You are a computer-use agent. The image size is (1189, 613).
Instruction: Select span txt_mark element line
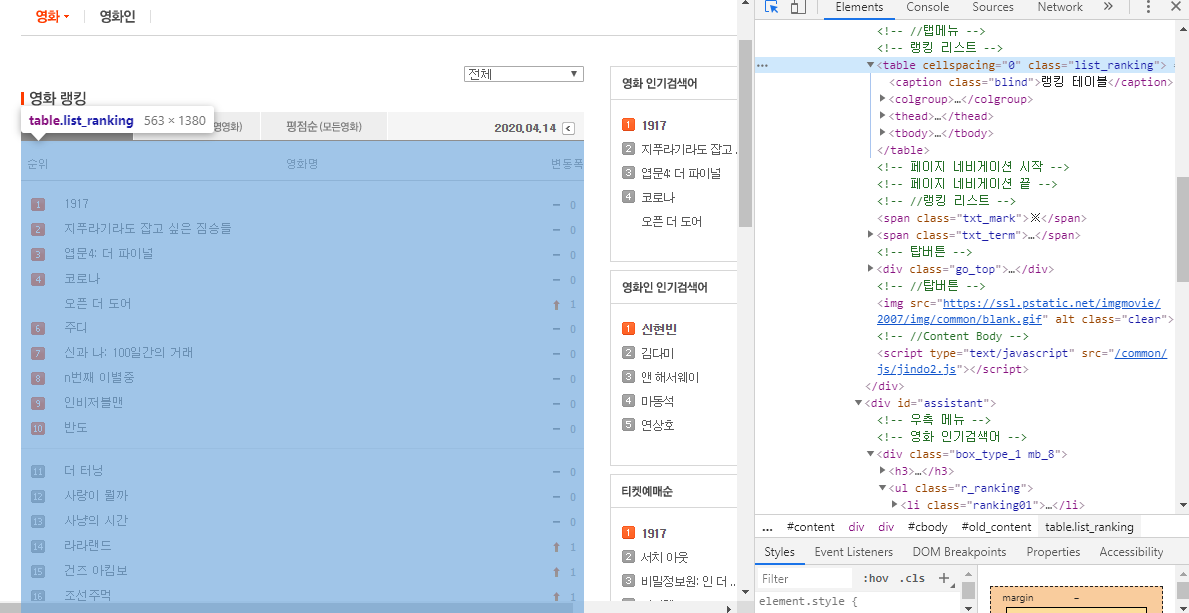coord(982,218)
